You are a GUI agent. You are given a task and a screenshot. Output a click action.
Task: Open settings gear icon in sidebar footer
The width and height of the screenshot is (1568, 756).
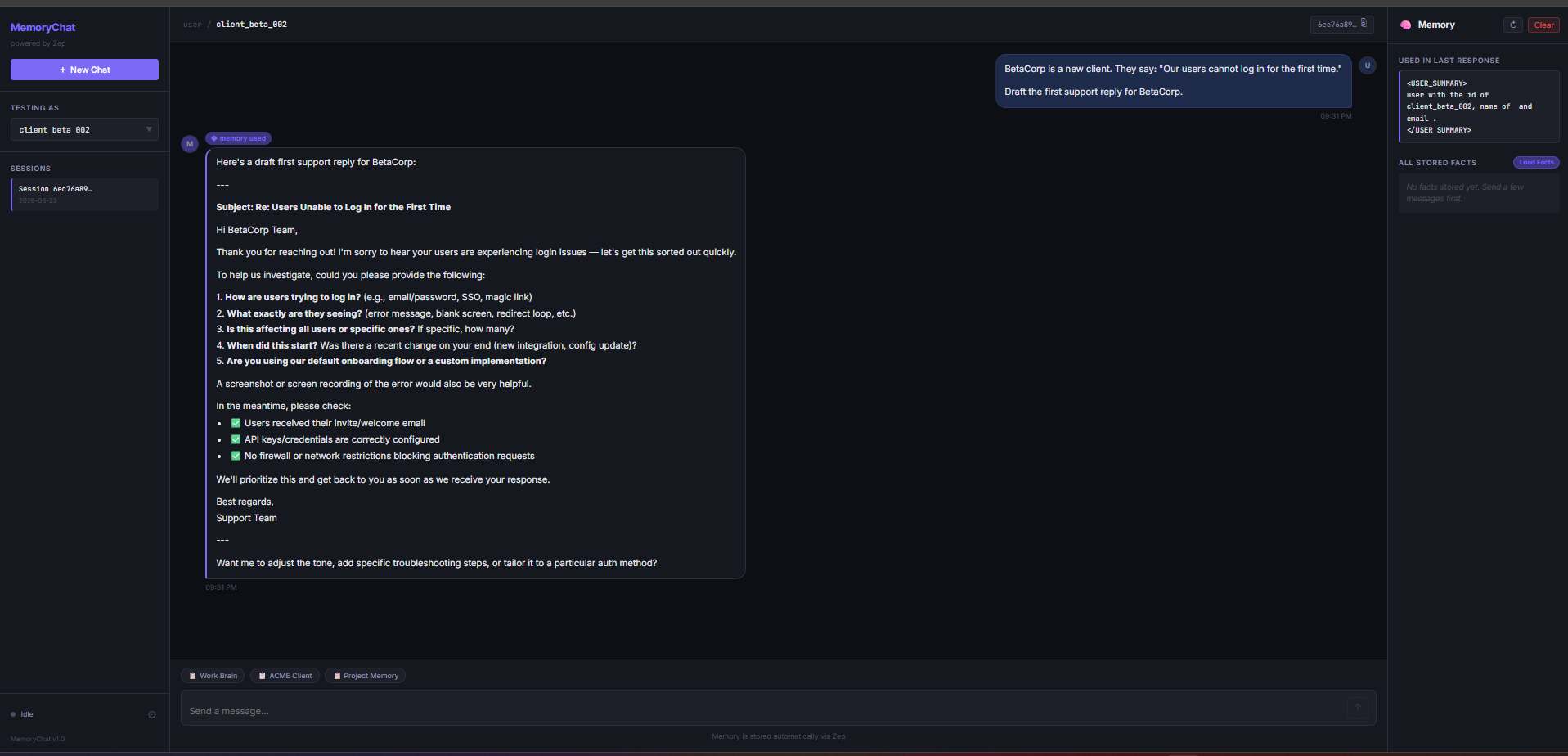click(152, 714)
